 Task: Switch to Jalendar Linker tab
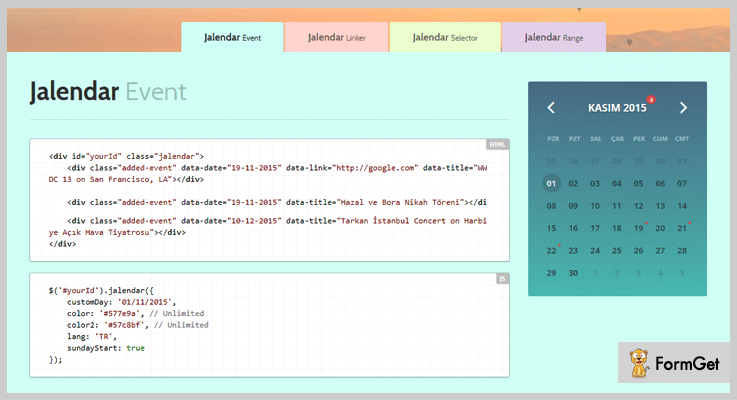tap(337, 37)
